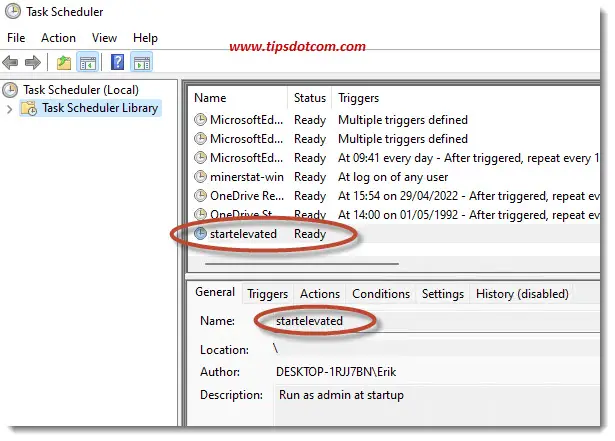Click the Name field showing startelevated
The width and height of the screenshot is (615, 441).
(437, 321)
